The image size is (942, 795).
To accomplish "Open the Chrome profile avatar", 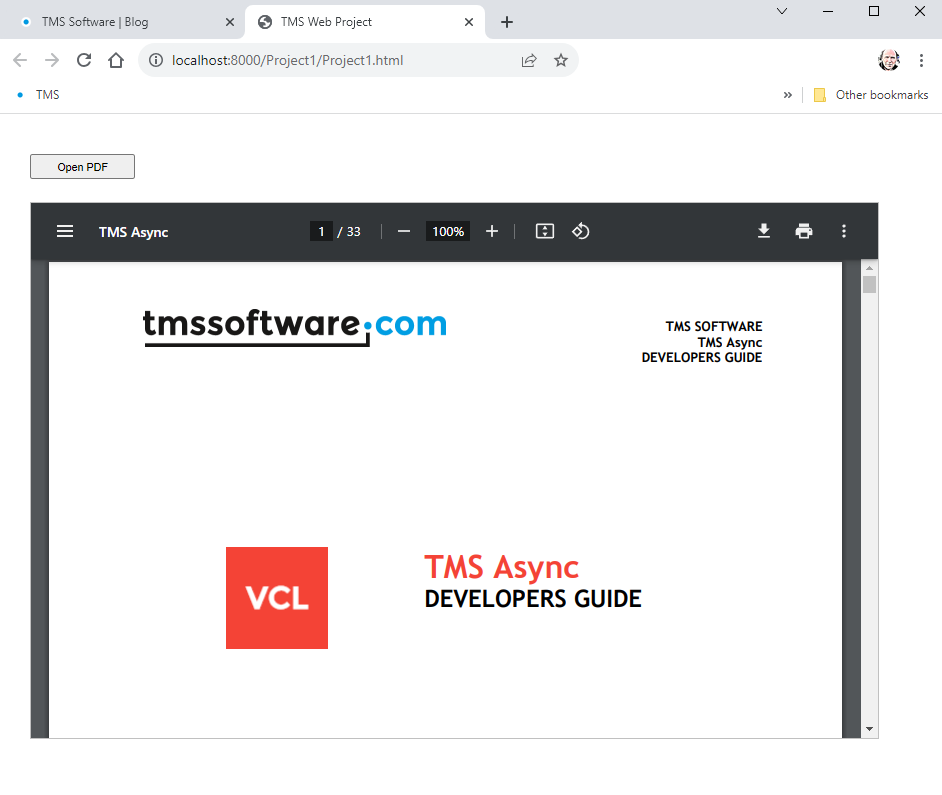I will [x=889, y=60].
